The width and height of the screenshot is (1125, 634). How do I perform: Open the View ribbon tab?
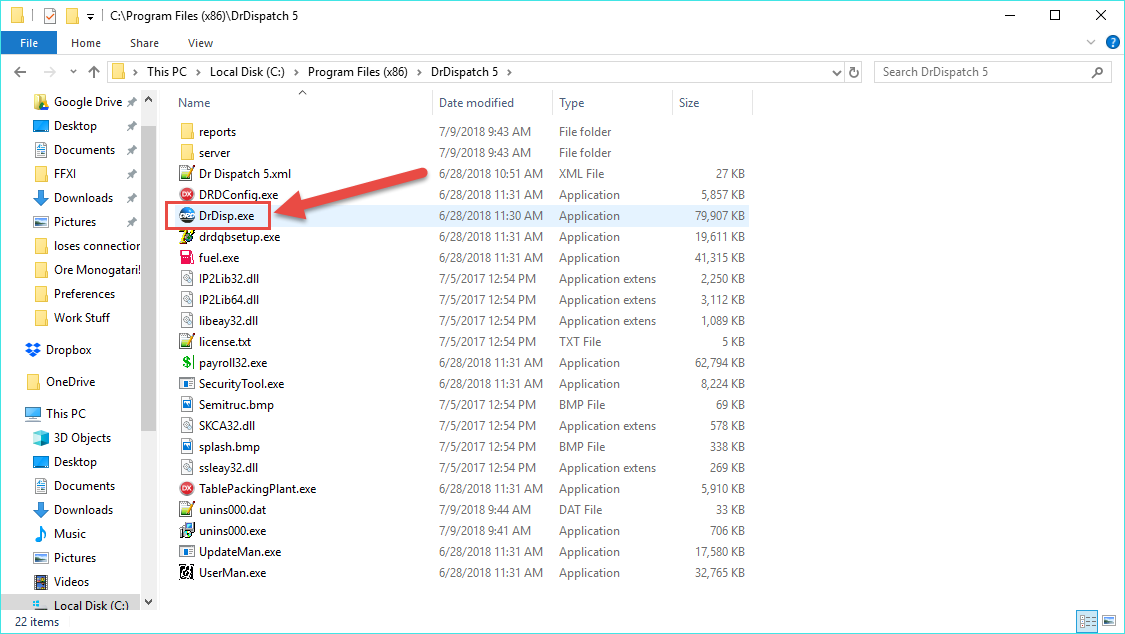tap(200, 43)
